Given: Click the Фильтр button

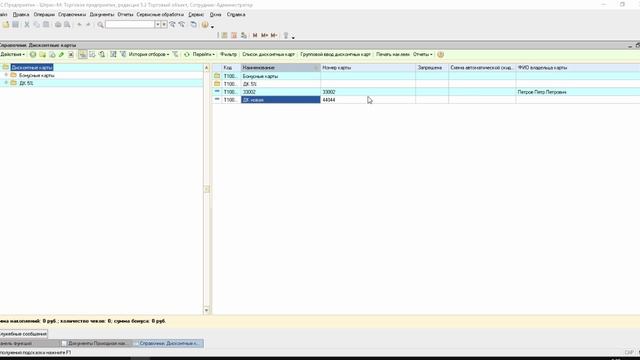Looking at the screenshot, I should (228, 54).
